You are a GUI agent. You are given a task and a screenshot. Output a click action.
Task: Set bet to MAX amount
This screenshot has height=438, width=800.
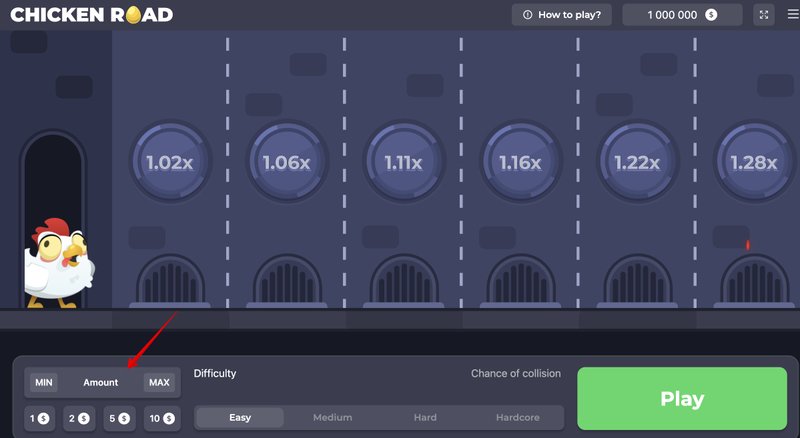(158, 382)
